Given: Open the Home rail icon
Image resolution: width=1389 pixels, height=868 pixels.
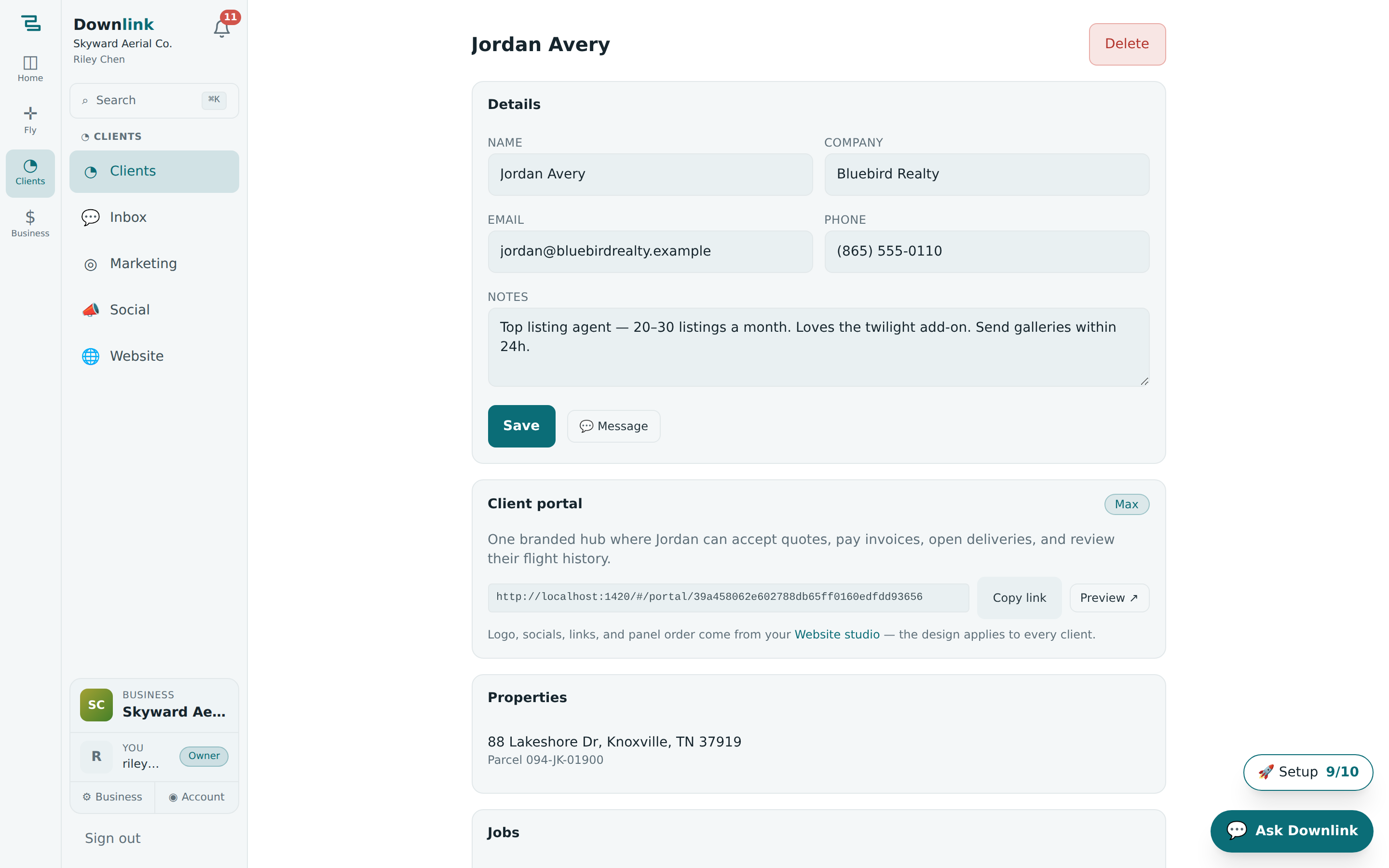Looking at the screenshot, I should tap(30, 69).
